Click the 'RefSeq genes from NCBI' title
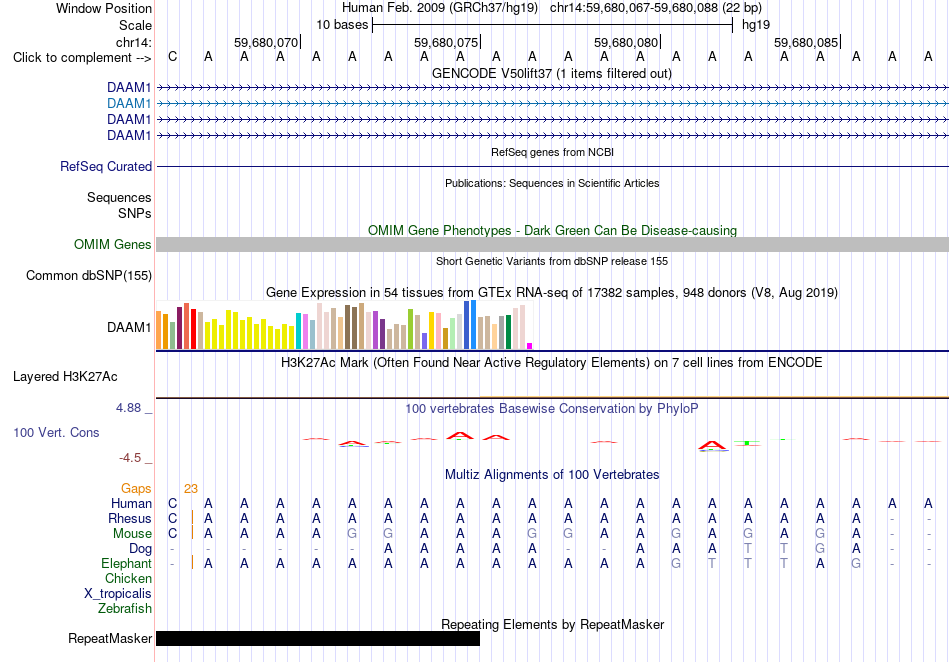Viewport: 950px width, 662px height. [x=552, y=152]
